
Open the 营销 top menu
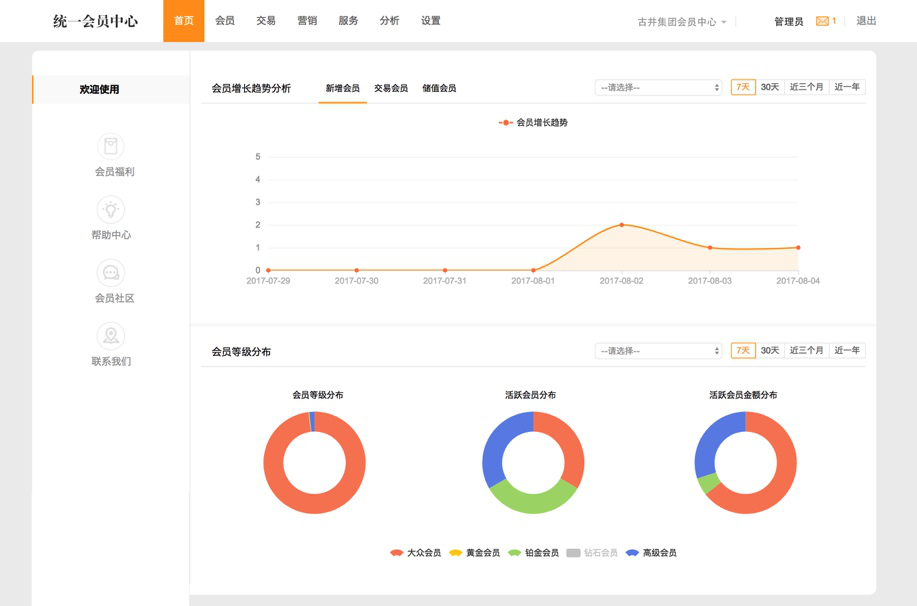click(307, 21)
